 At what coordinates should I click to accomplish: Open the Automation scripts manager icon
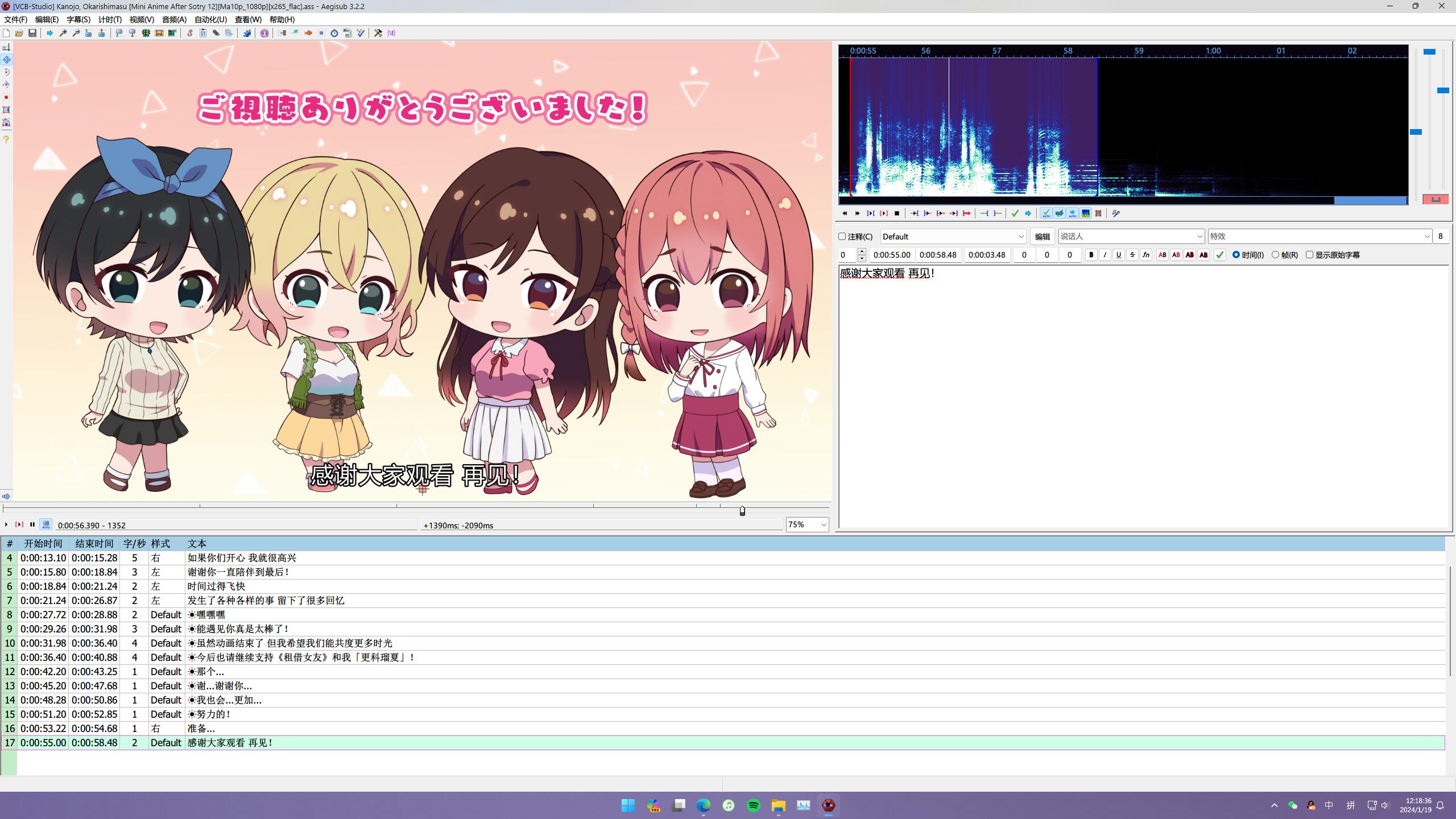point(247,33)
